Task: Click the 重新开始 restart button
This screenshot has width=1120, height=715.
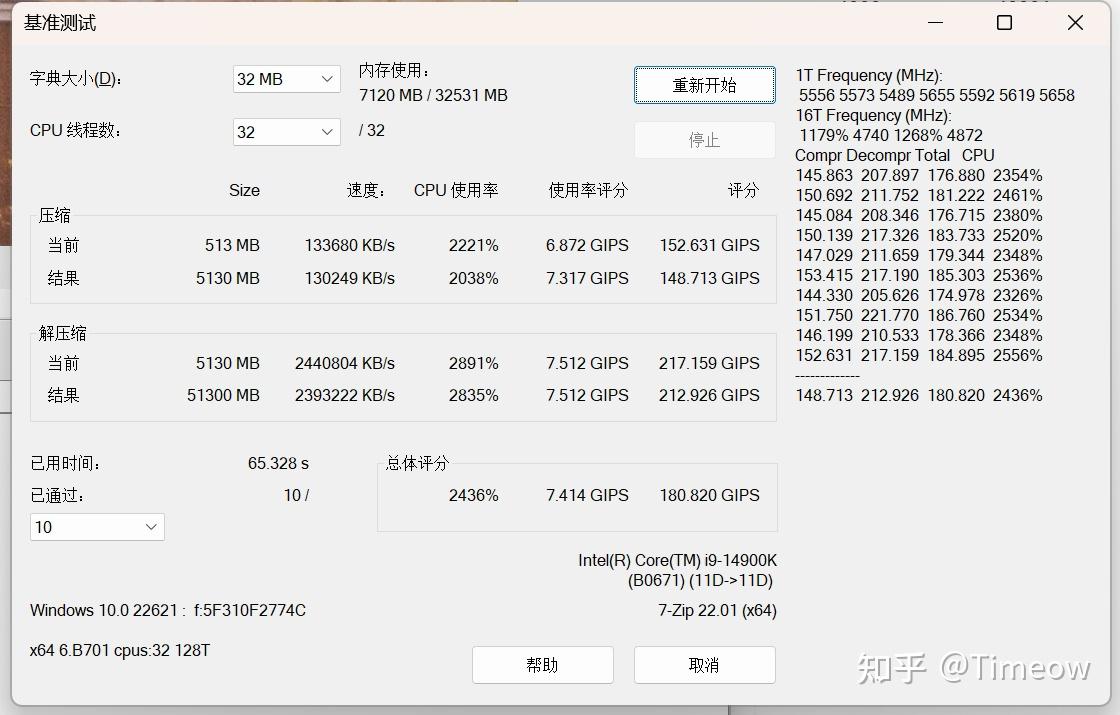Action: pos(704,85)
